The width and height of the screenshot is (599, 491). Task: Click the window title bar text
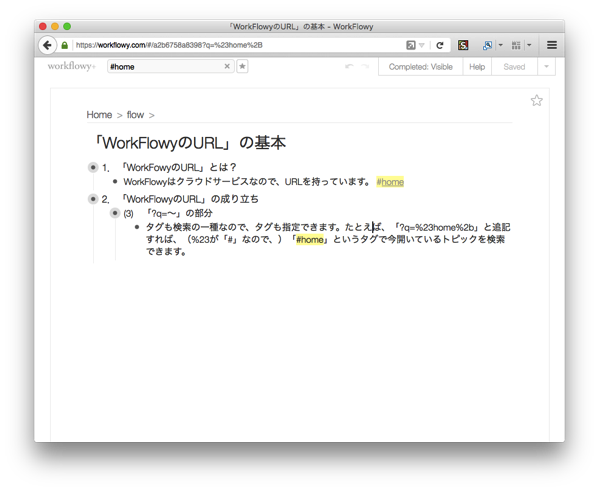(x=301, y=27)
